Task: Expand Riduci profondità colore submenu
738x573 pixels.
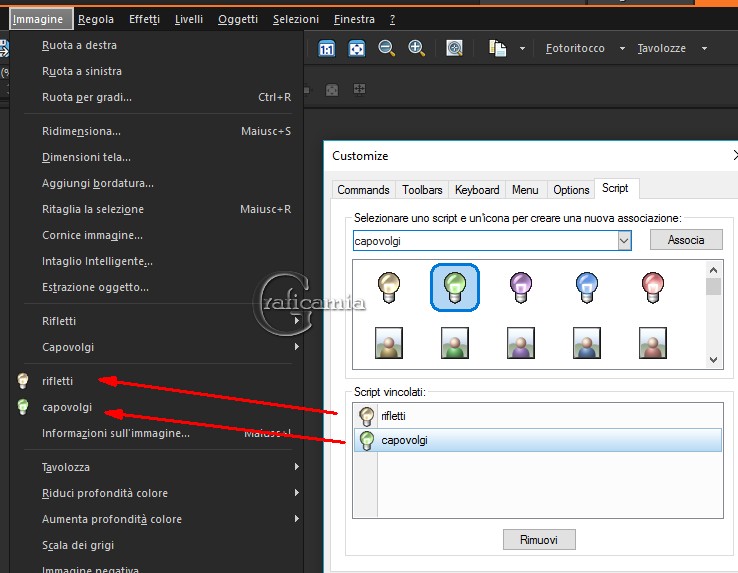Action: 297,492
